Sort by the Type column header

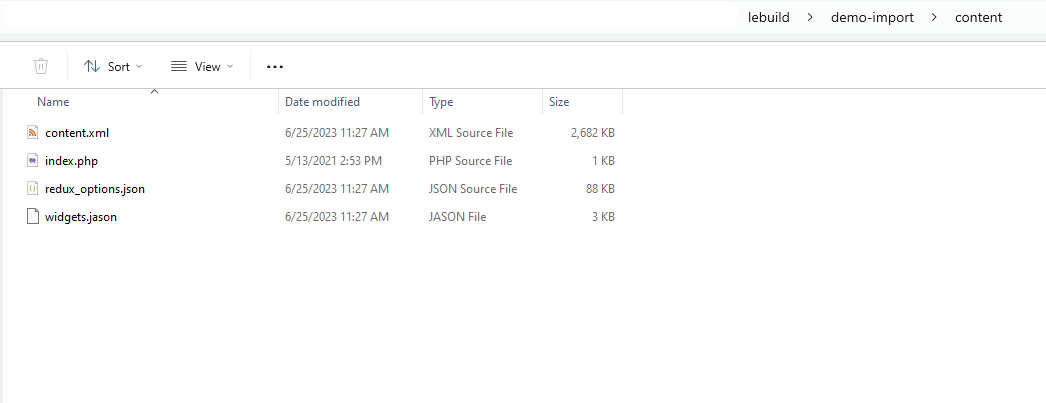441,102
